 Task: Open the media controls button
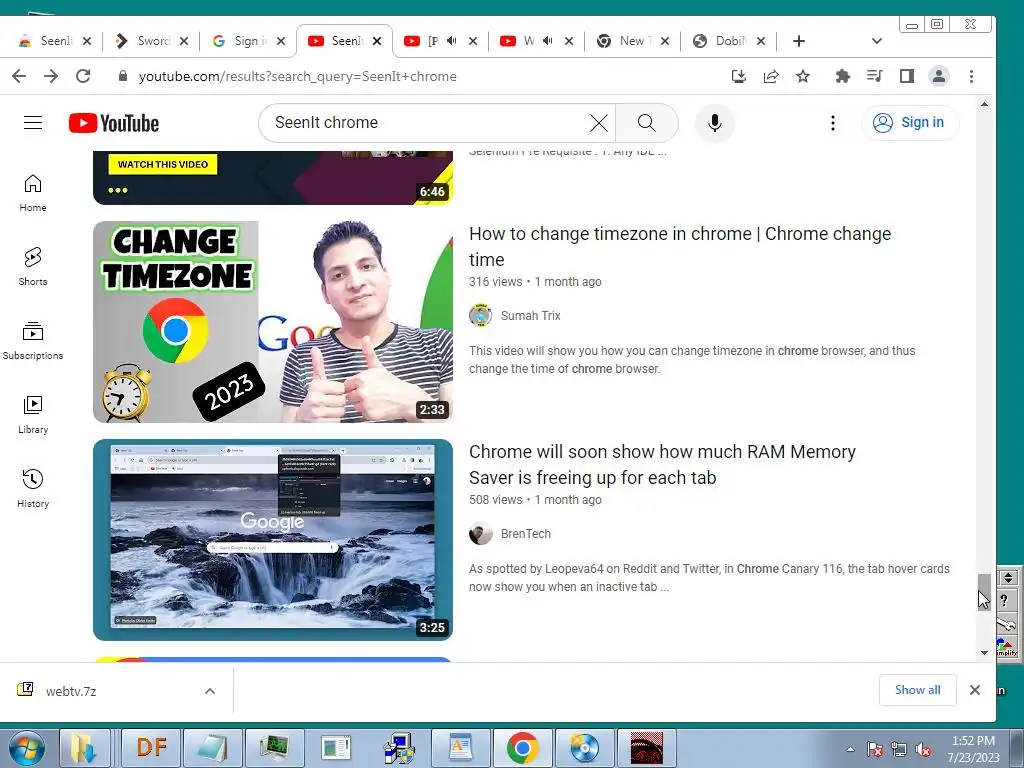(x=874, y=76)
